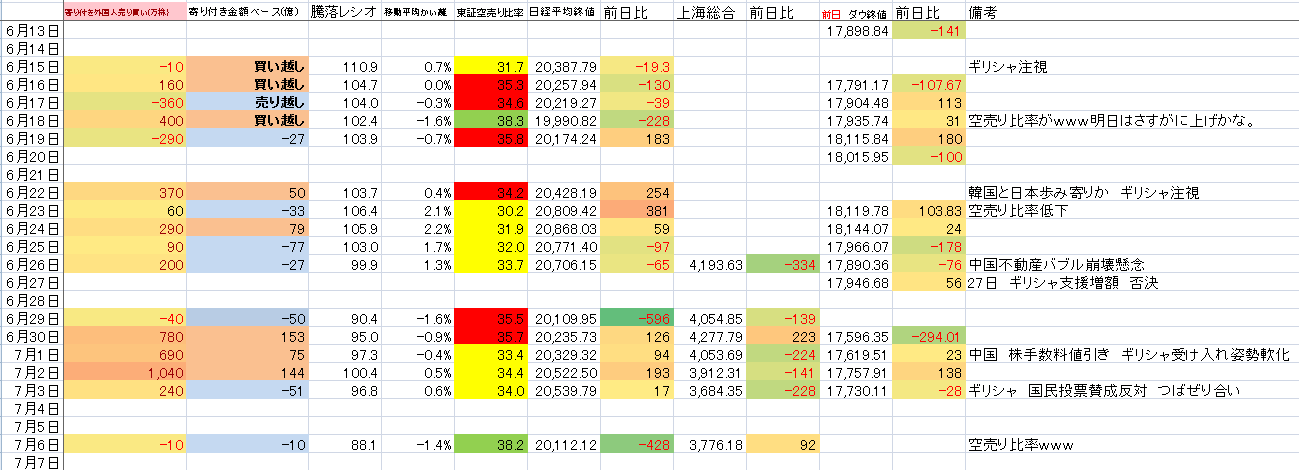This screenshot has height=470, width=1299.
Task: Click the 移動平均かい離 column header
Action: tap(416, 13)
